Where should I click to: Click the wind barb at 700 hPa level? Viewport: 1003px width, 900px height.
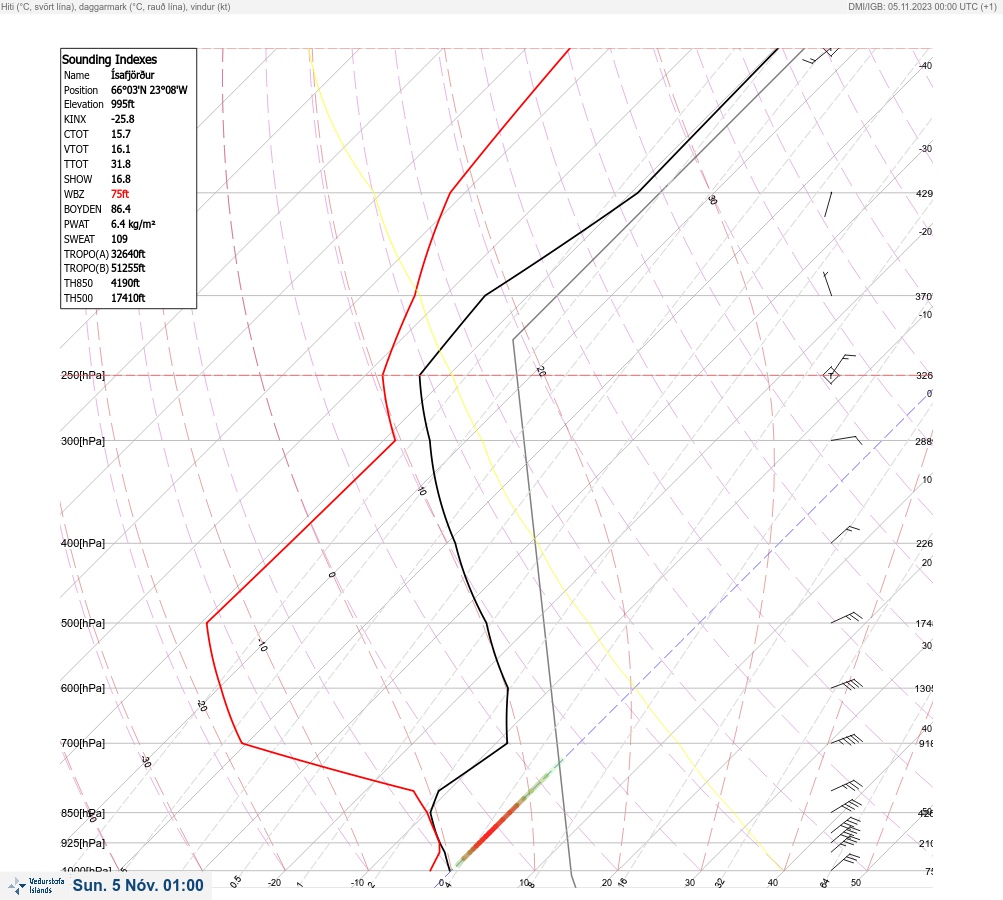(x=846, y=739)
